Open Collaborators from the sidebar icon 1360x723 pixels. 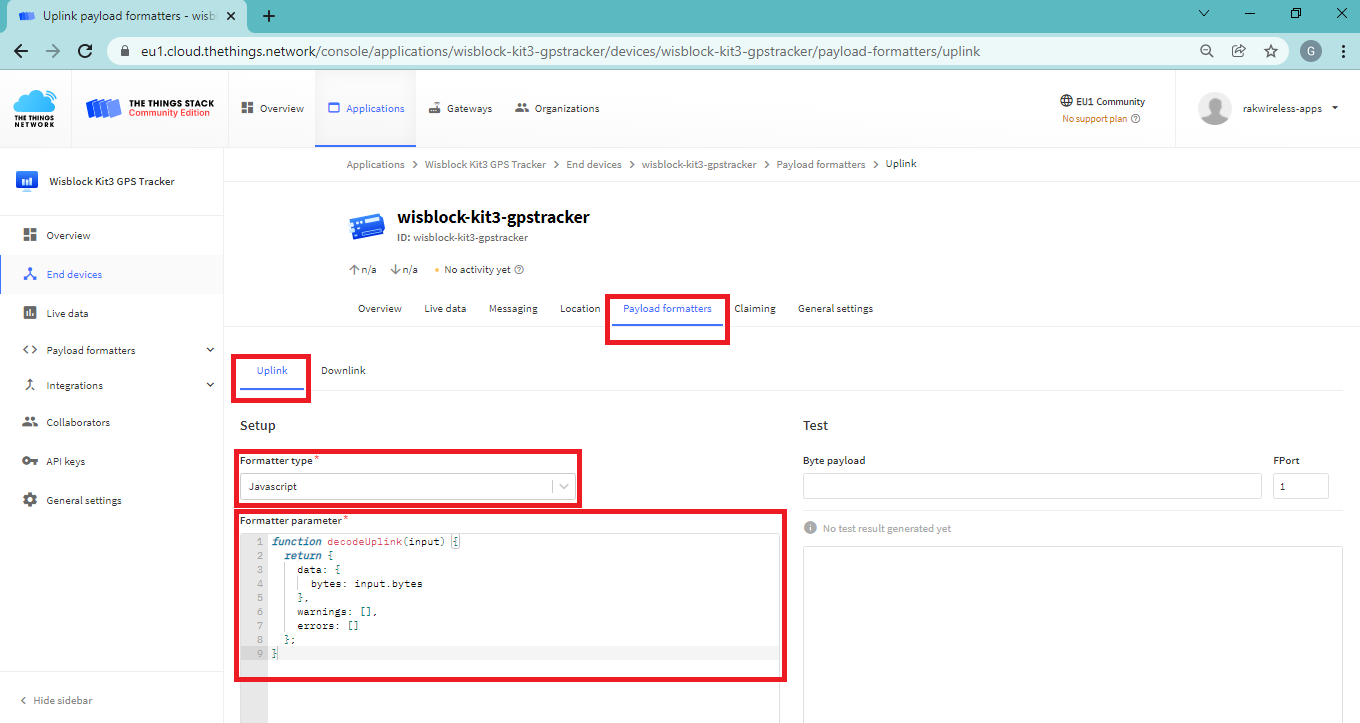pos(29,422)
